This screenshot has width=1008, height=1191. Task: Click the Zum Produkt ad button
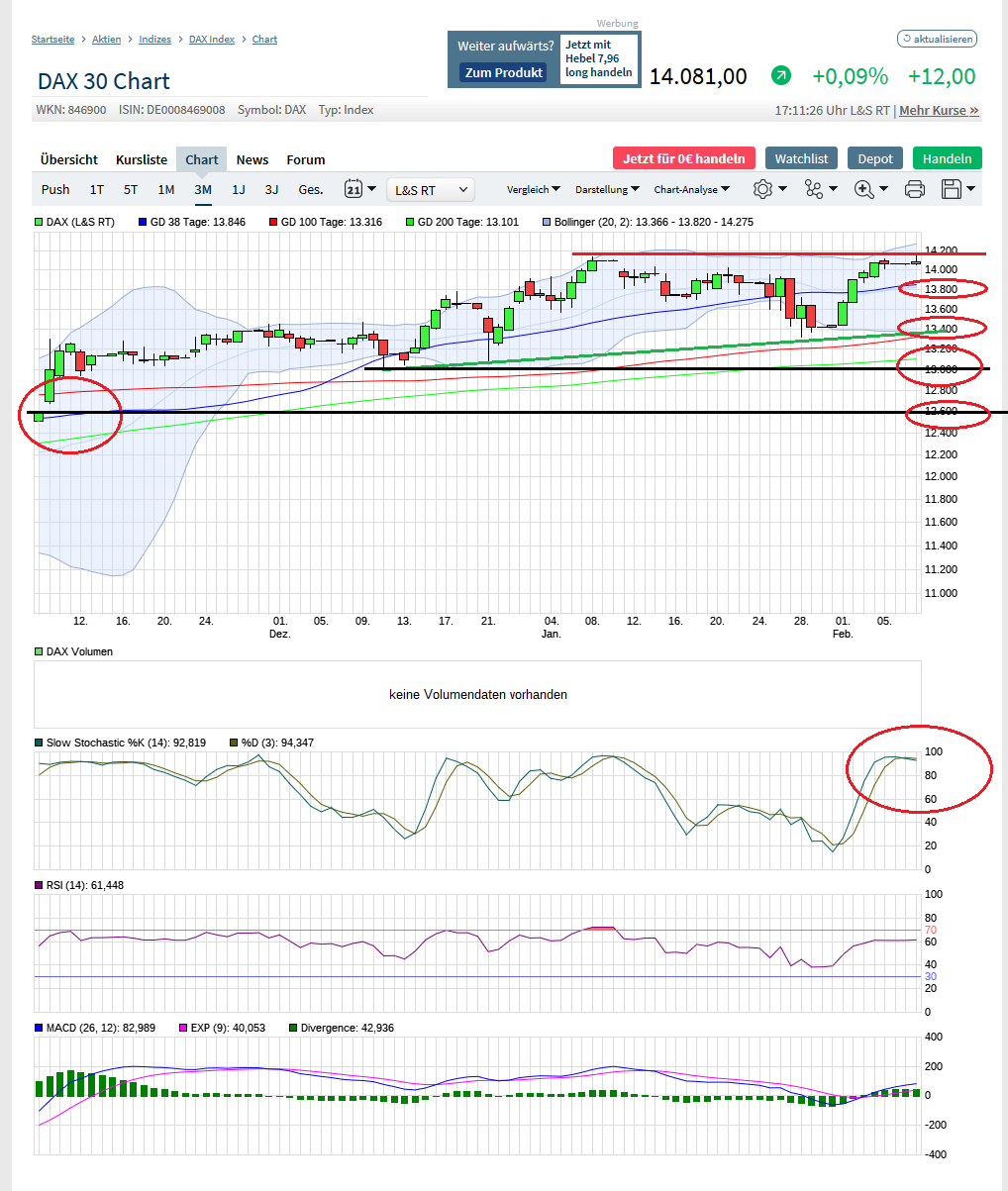[x=504, y=72]
